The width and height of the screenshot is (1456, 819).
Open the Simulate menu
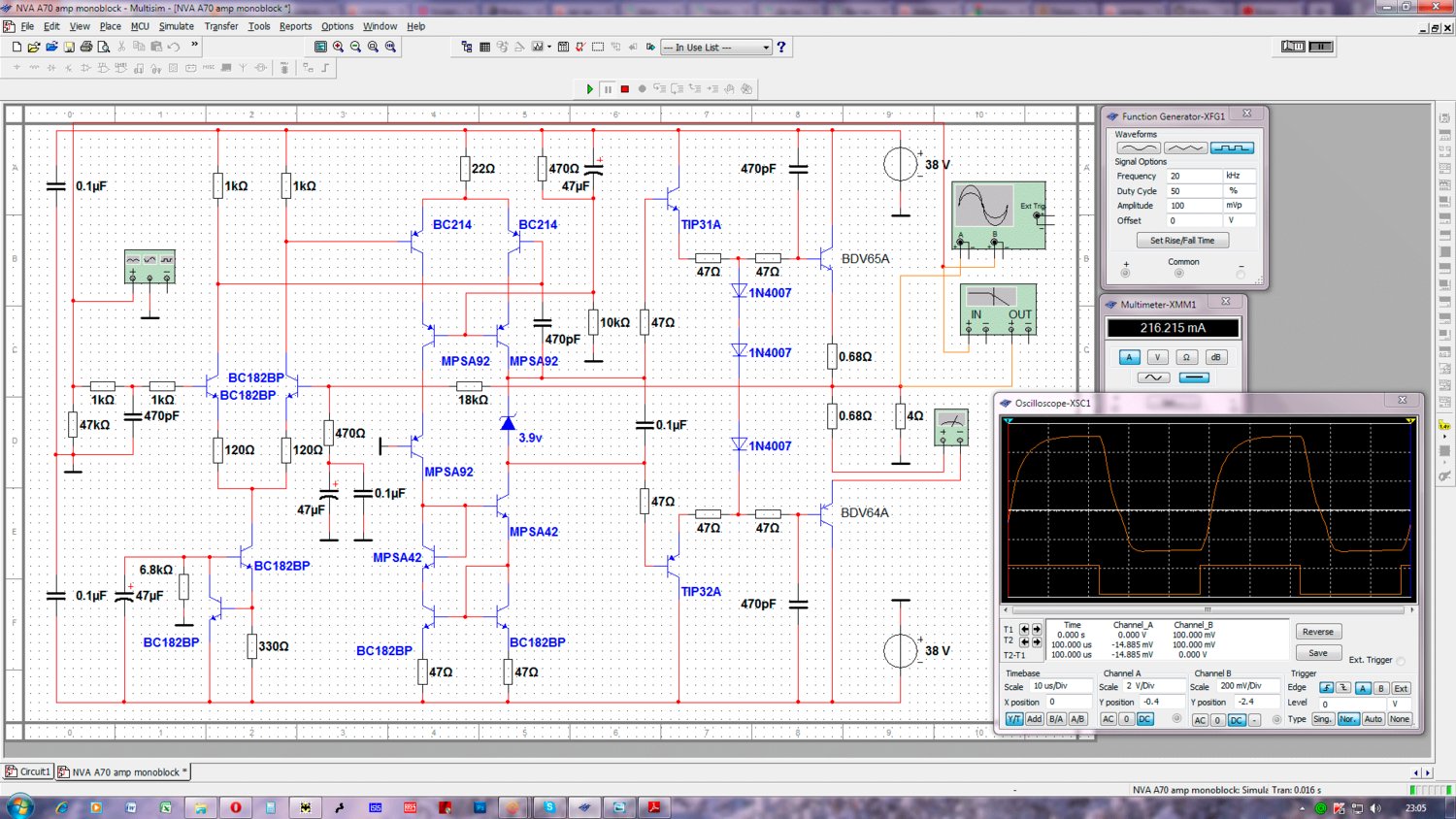177,26
